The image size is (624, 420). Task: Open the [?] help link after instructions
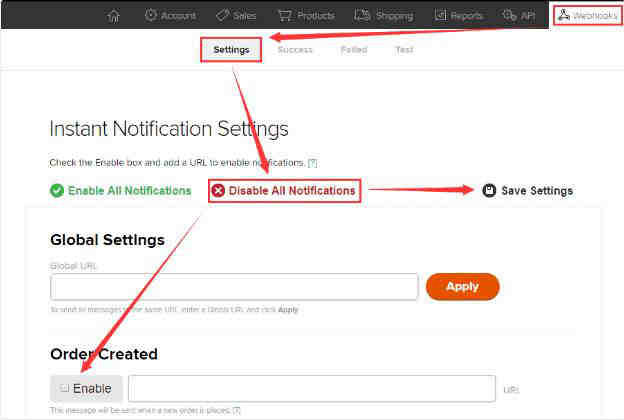(312, 163)
